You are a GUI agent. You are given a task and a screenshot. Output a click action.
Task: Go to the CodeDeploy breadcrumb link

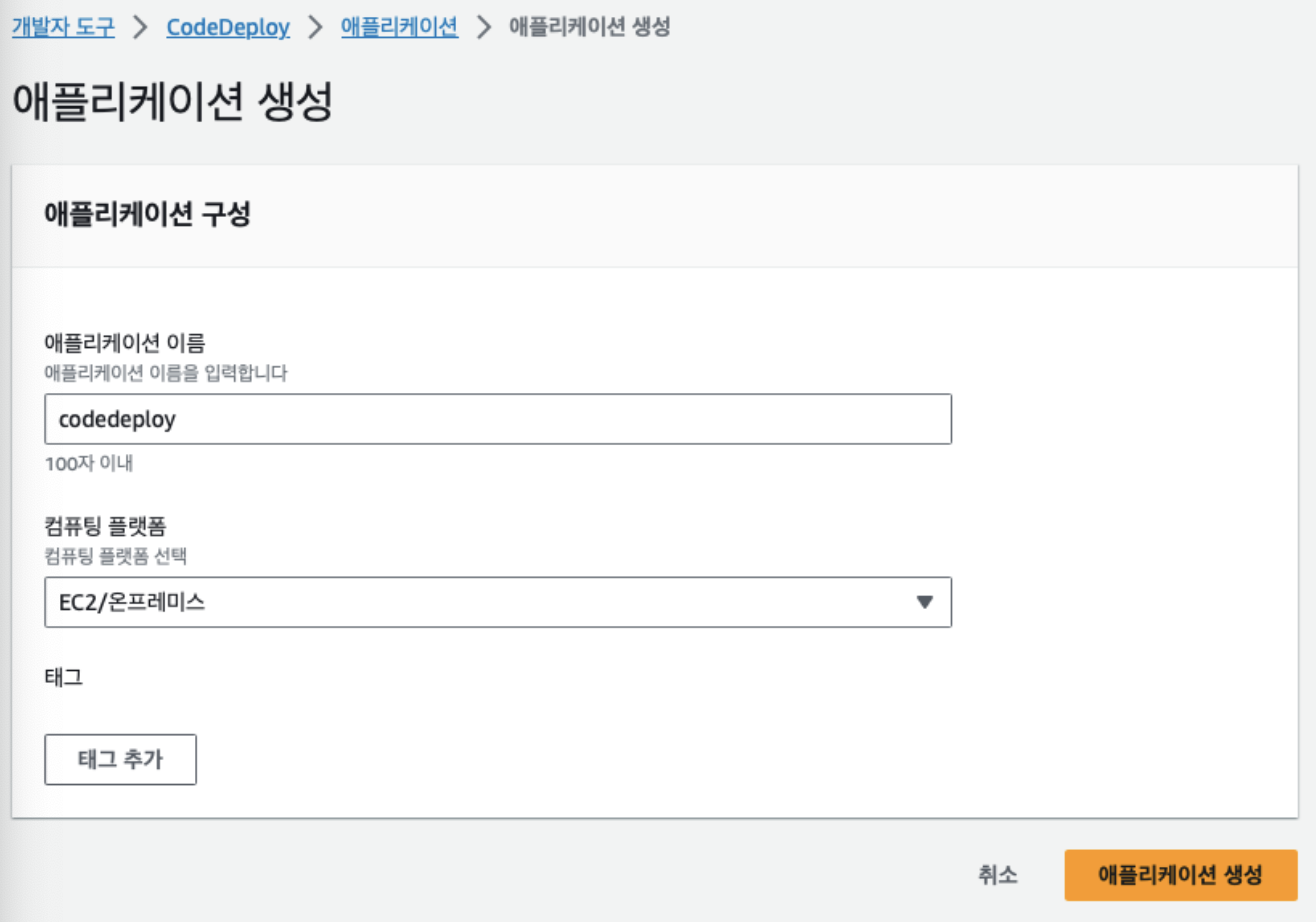pyautogui.click(x=228, y=27)
